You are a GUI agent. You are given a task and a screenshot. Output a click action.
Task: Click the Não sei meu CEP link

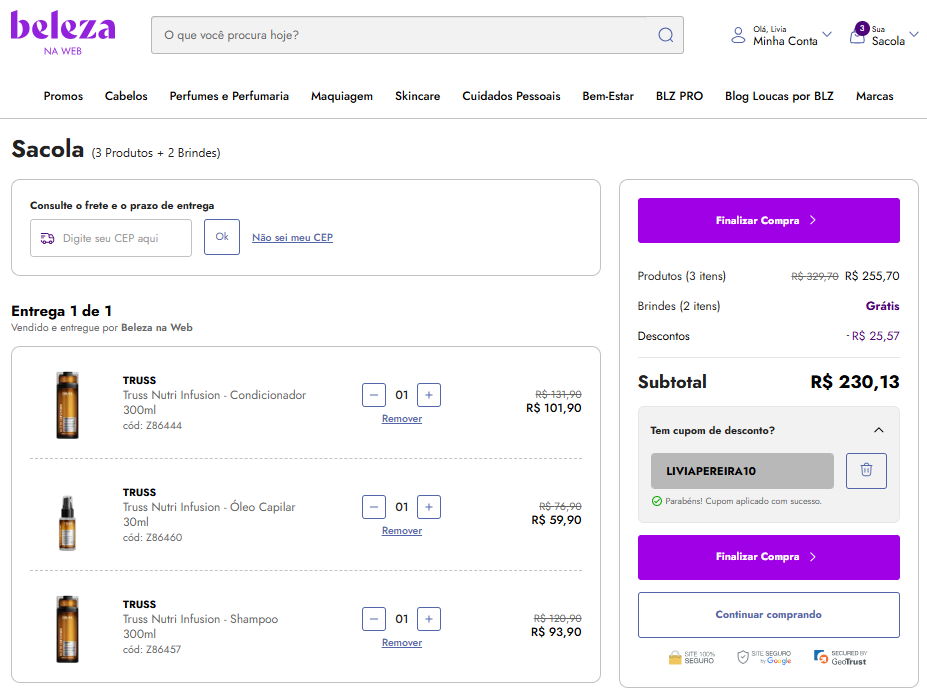292,238
